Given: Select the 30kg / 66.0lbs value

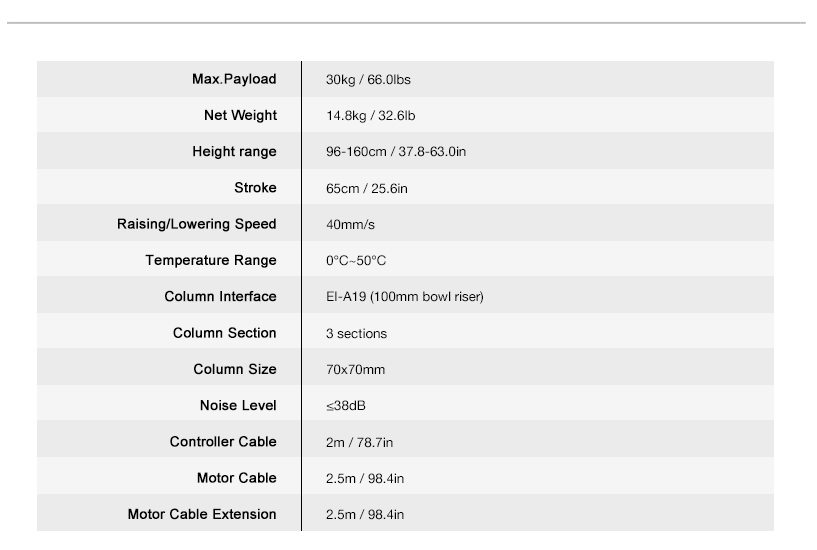Looking at the screenshot, I should tap(367, 79).
